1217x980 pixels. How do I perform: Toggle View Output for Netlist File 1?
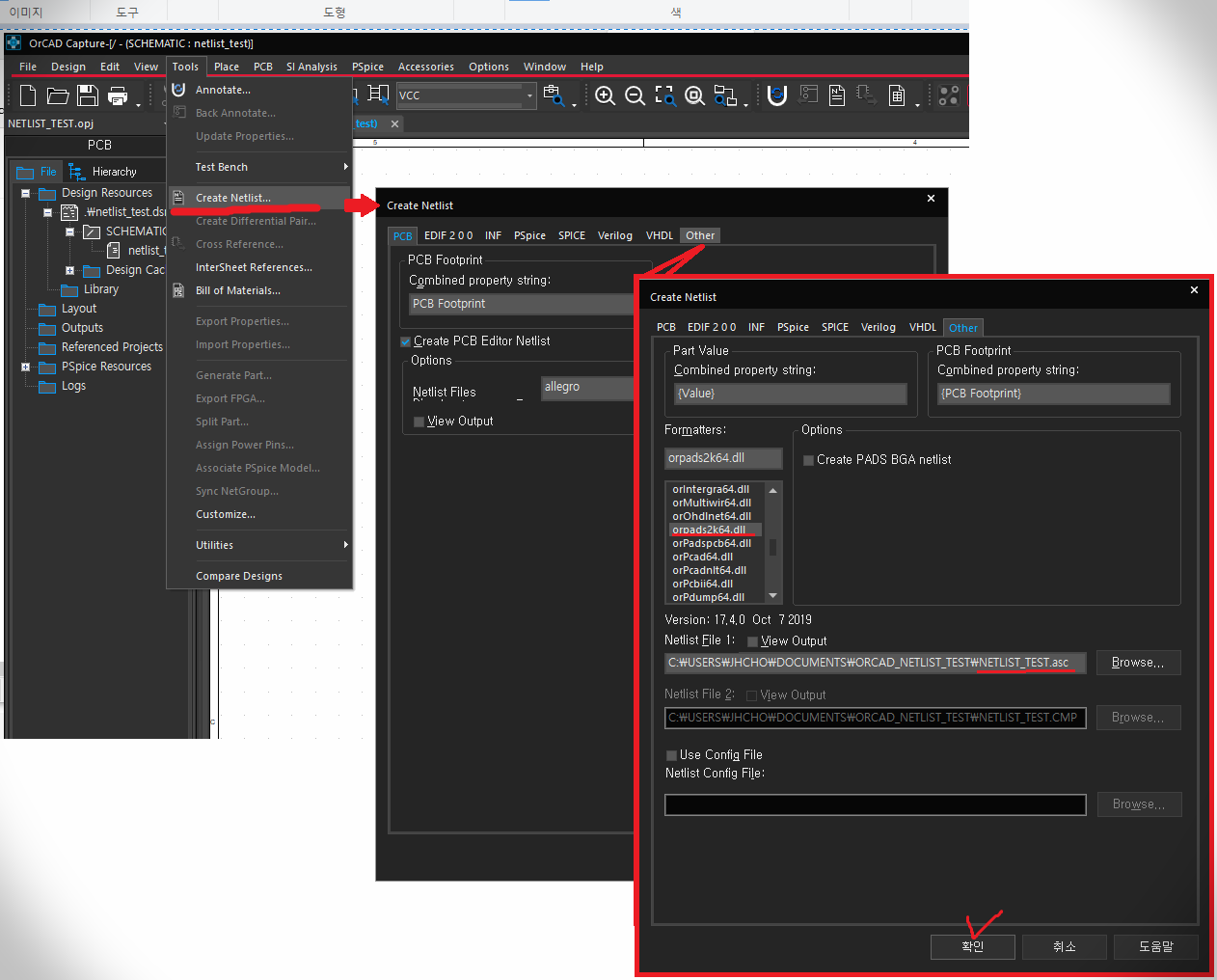tap(753, 641)
